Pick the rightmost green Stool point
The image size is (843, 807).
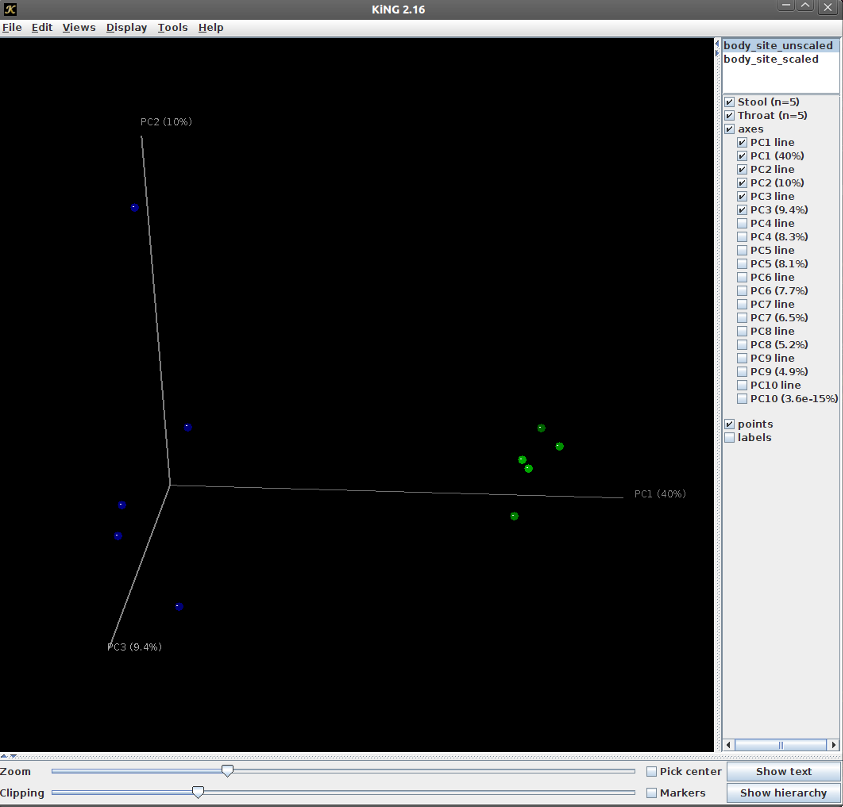tap(559, 446)
